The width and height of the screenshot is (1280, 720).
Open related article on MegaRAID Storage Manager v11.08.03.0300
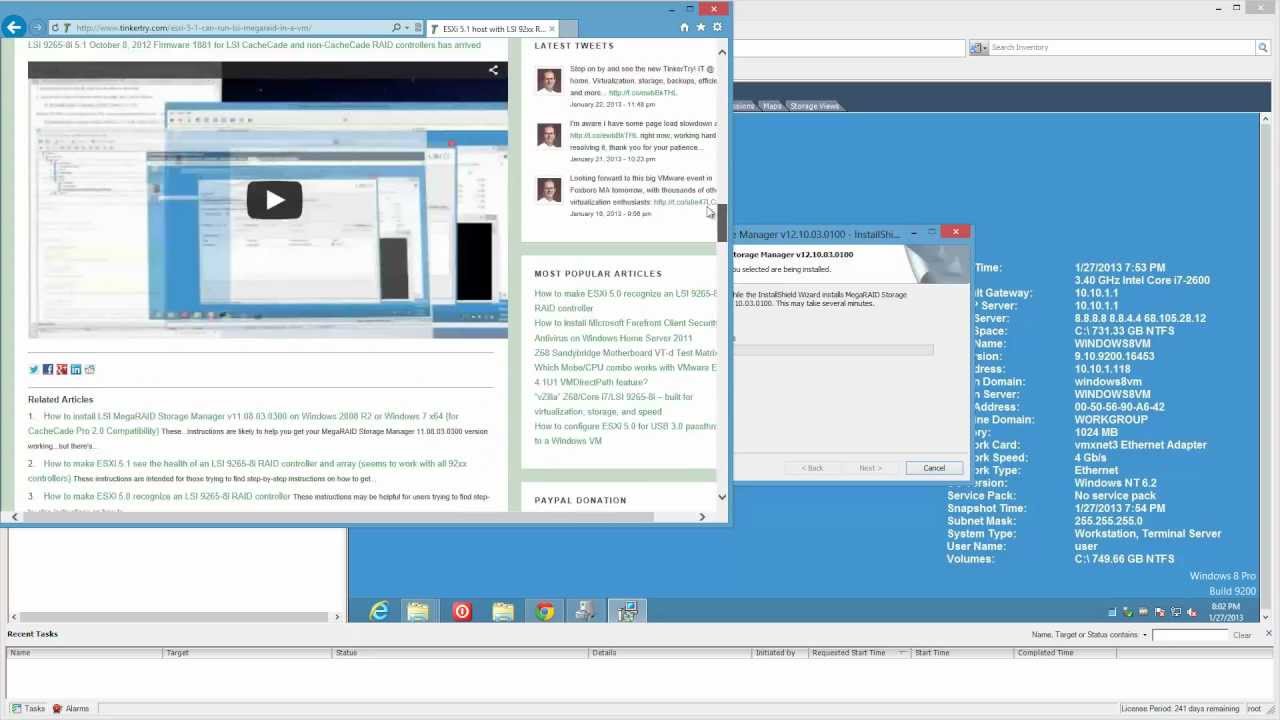(x=244, y=423)
